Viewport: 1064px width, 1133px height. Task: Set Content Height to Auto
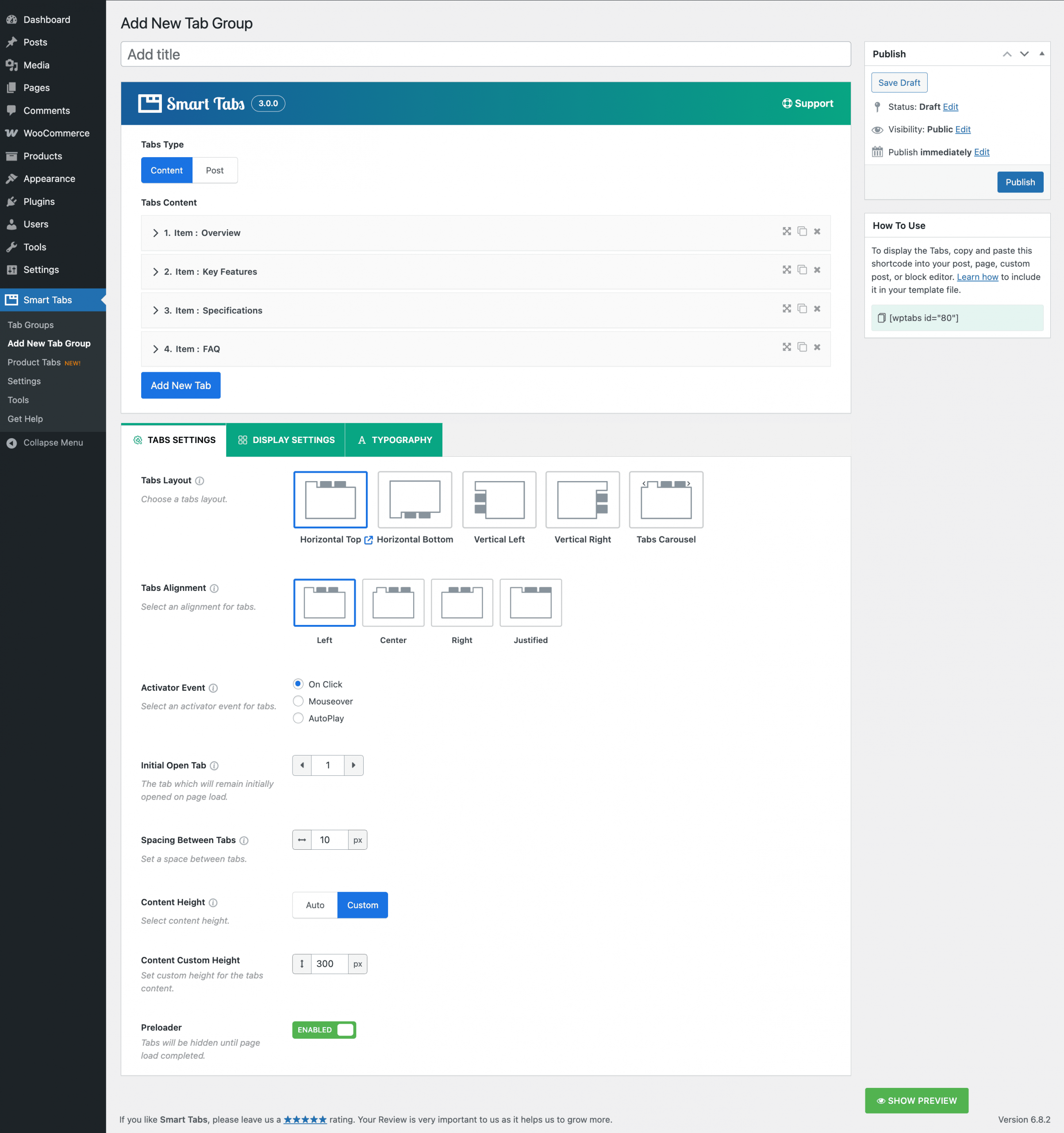coord(315,905)
